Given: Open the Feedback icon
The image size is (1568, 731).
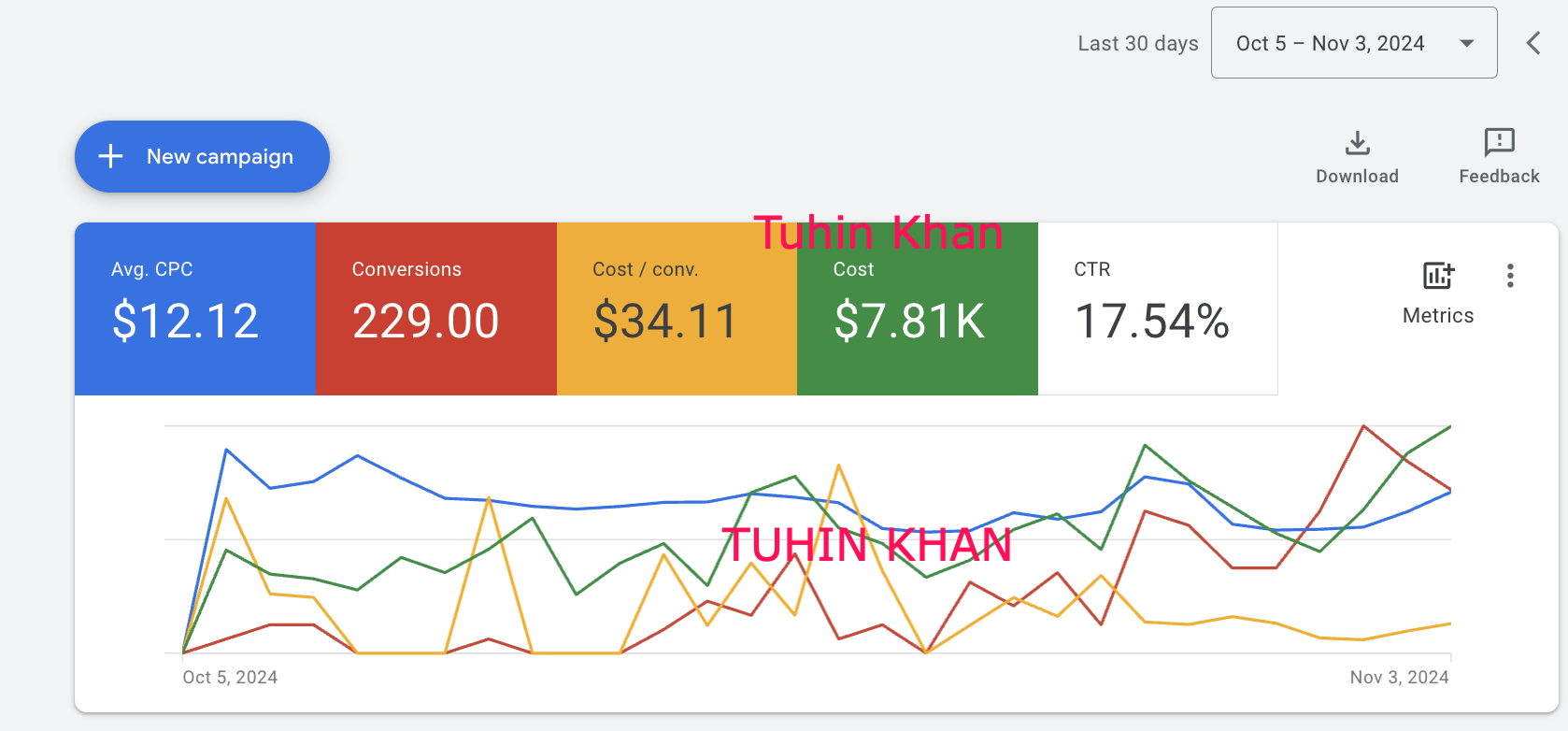Looking at the screenshot, I should [1499, 143].
